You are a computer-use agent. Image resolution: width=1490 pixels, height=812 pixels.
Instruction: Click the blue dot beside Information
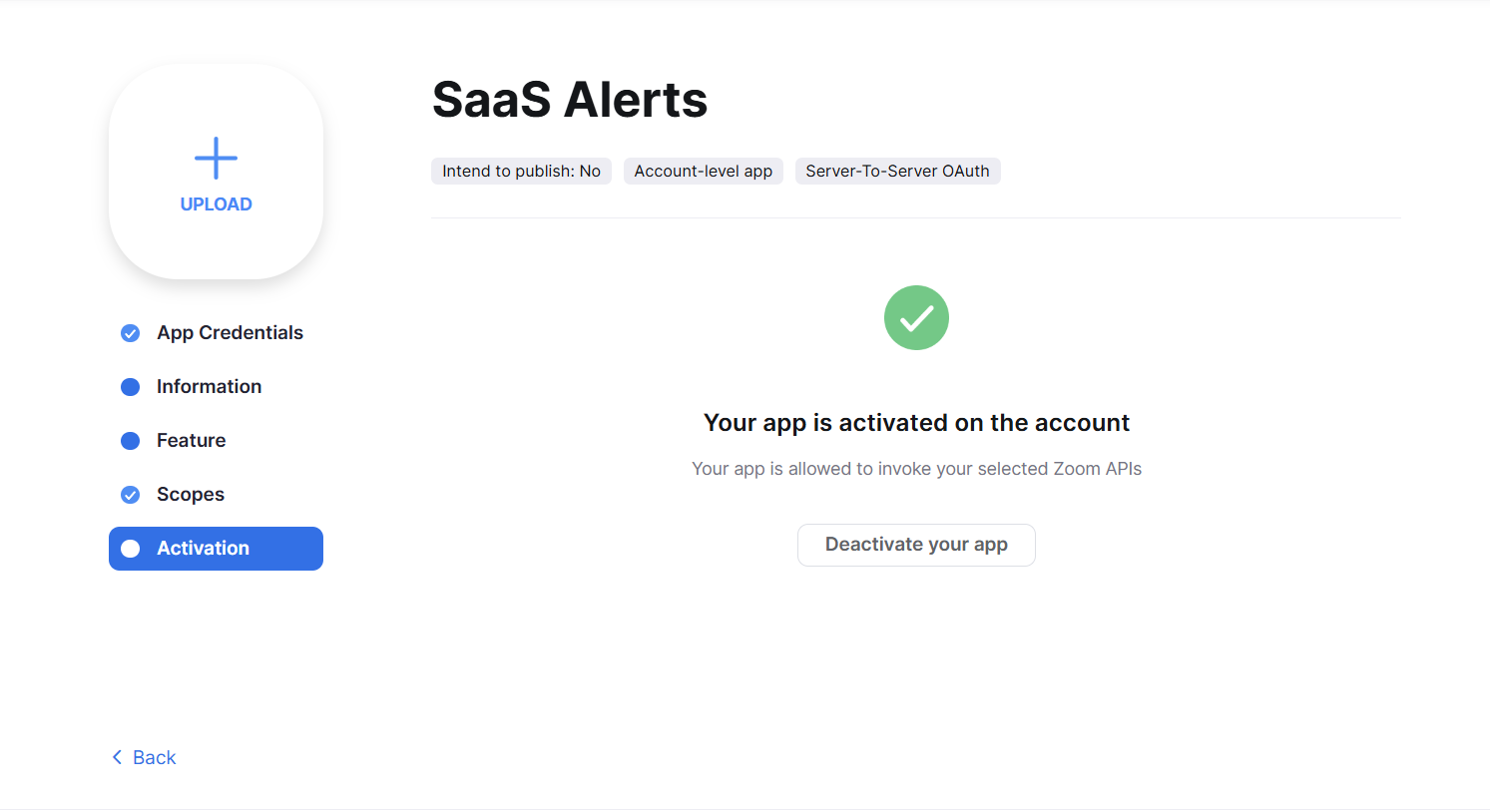point(130,387)
